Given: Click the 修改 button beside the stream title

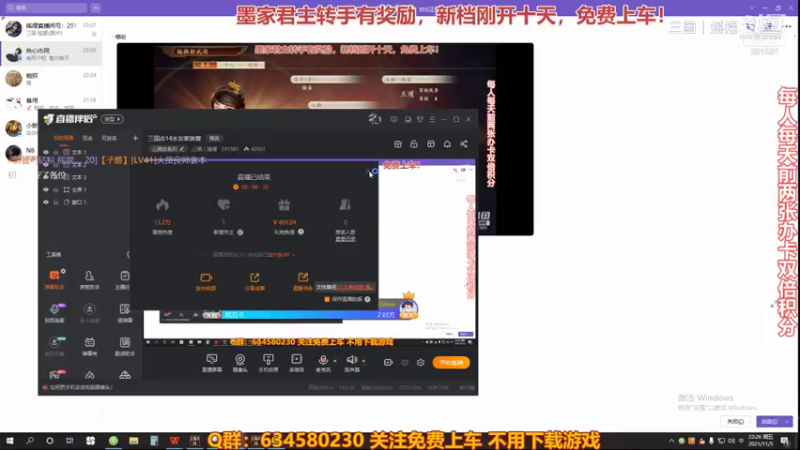Looking at the screenshot, I should tap(214, 138).
